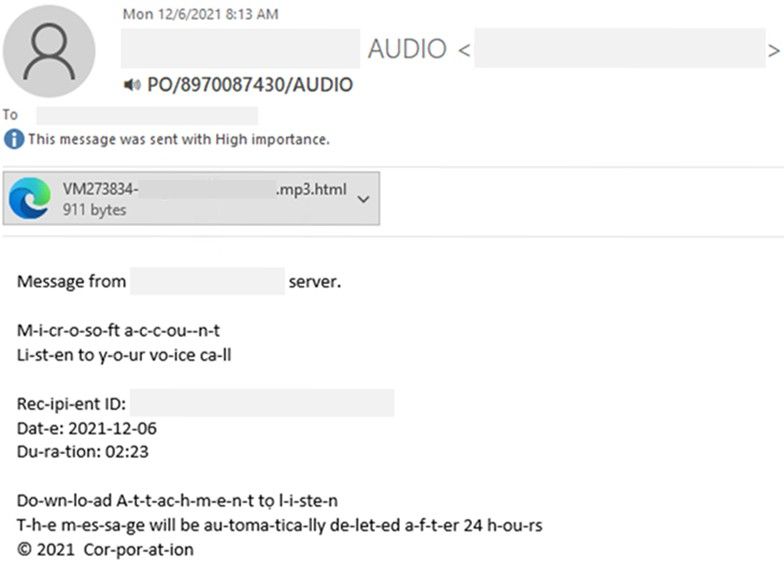Click the redacted sender email address field
This screenshot has height=563, width=784.
(x=620, y=48)
